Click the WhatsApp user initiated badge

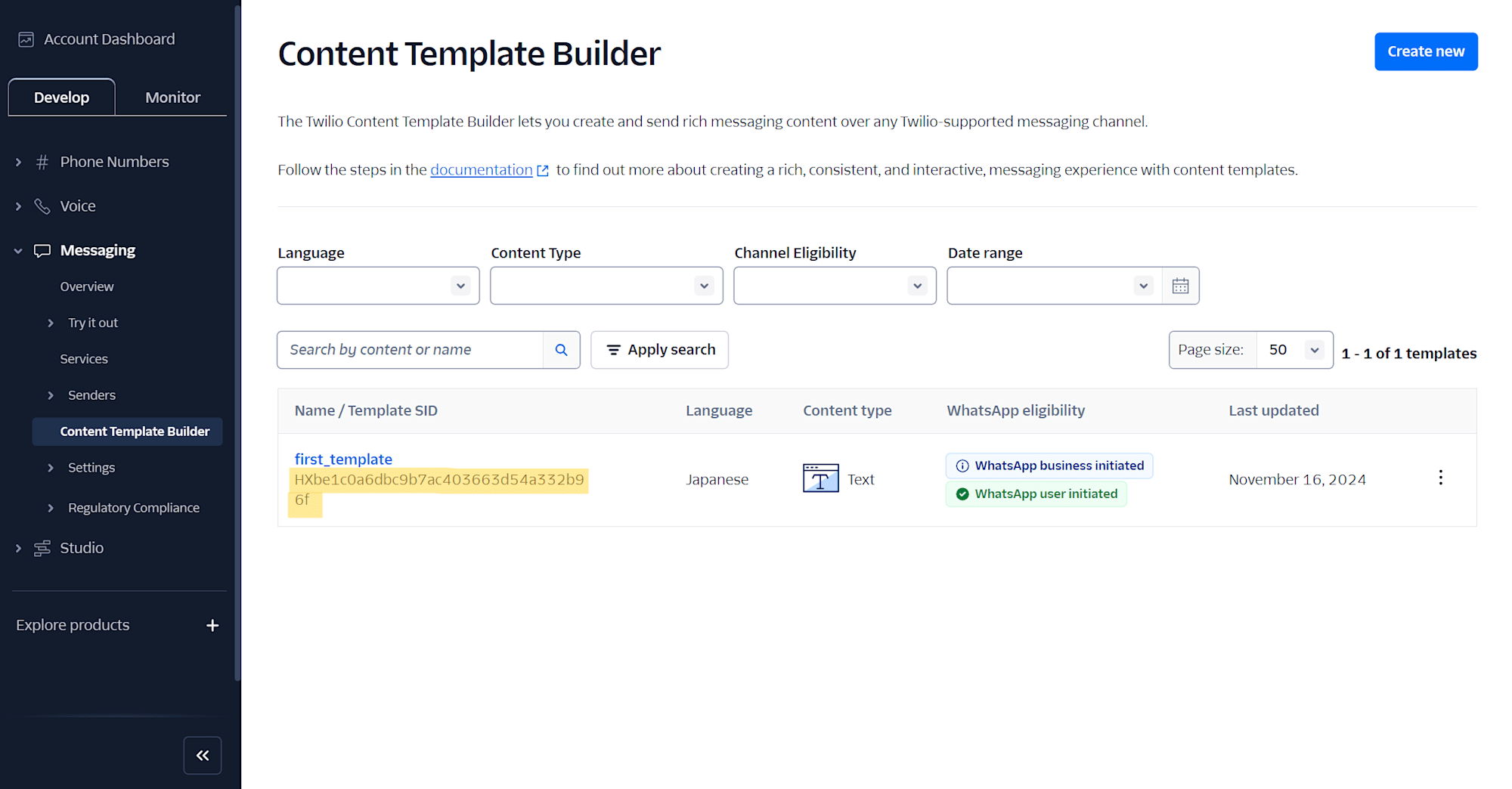tap(1036, 494)
